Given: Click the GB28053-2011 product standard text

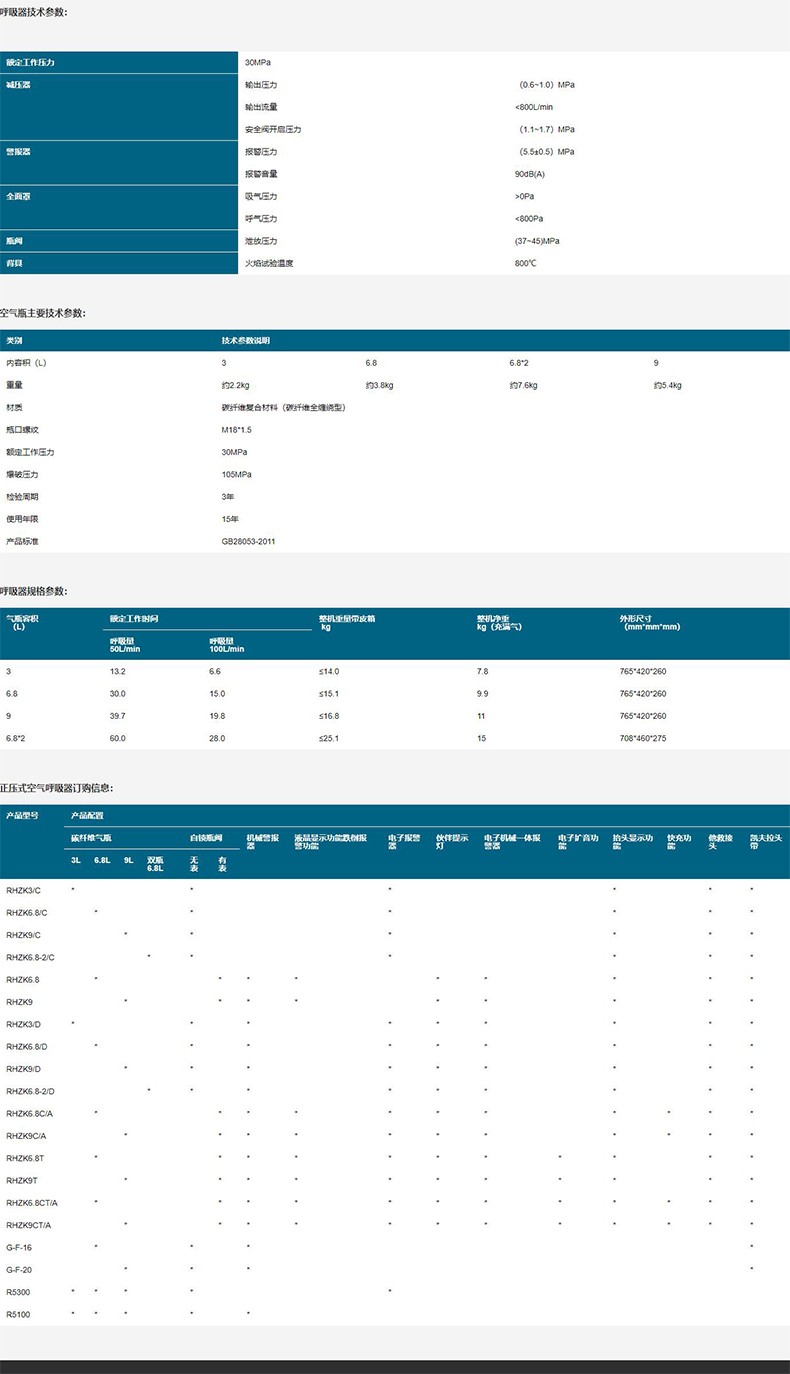Looking at the screenshot, I should [248, 542].
